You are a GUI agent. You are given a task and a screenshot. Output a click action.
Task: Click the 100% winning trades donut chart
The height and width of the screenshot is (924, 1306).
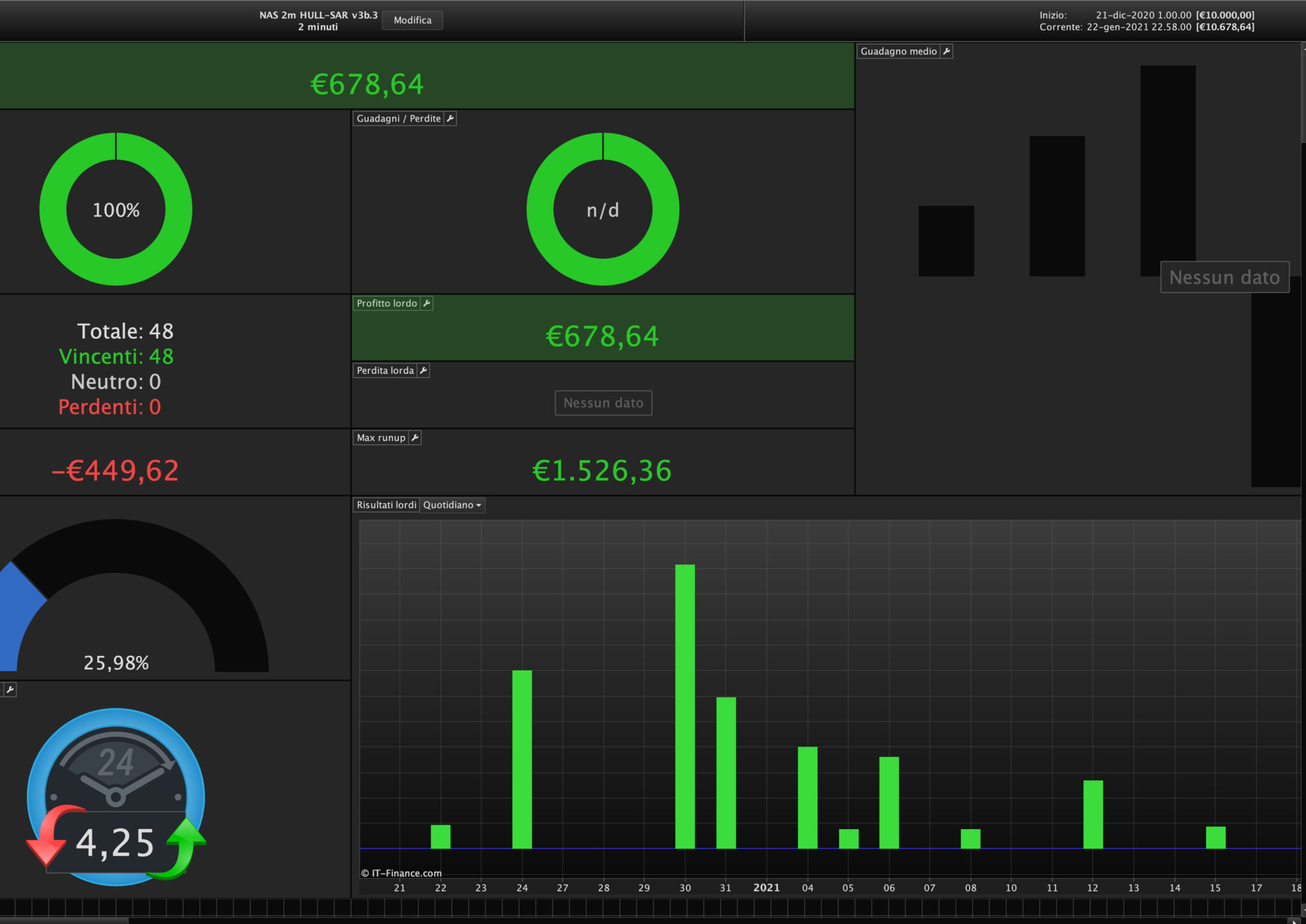click(x=115, y=209)
